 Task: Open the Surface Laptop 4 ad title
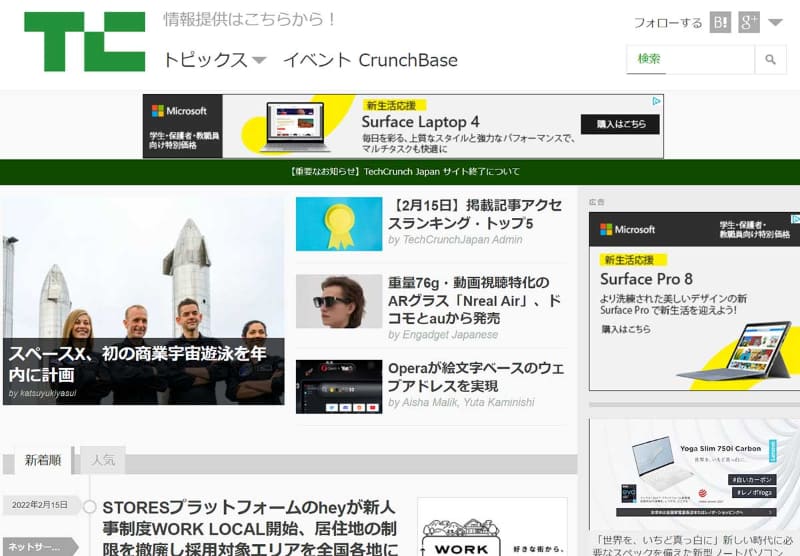click(420, 122)
